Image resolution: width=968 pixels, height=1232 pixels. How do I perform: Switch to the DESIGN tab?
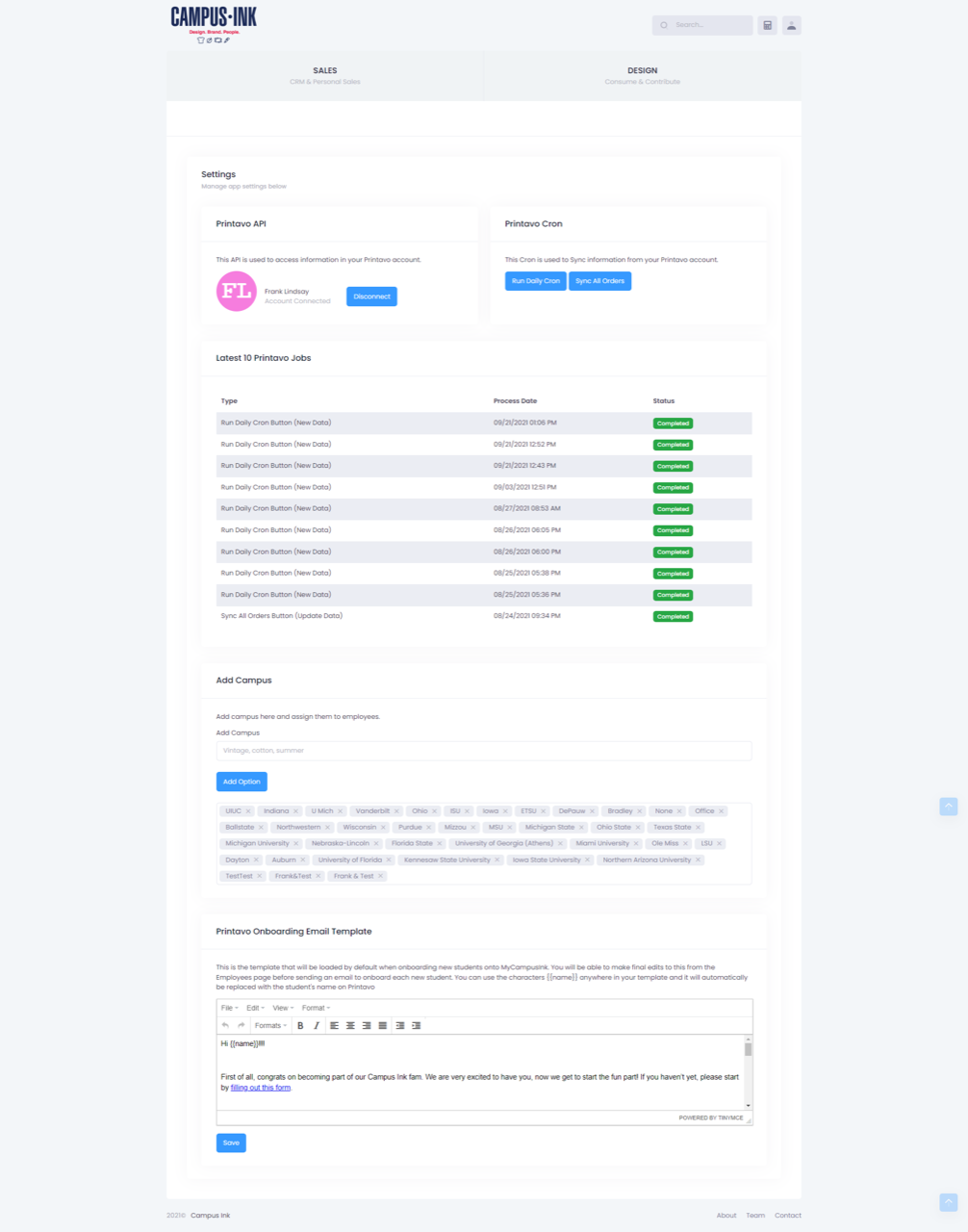point(643,75)
